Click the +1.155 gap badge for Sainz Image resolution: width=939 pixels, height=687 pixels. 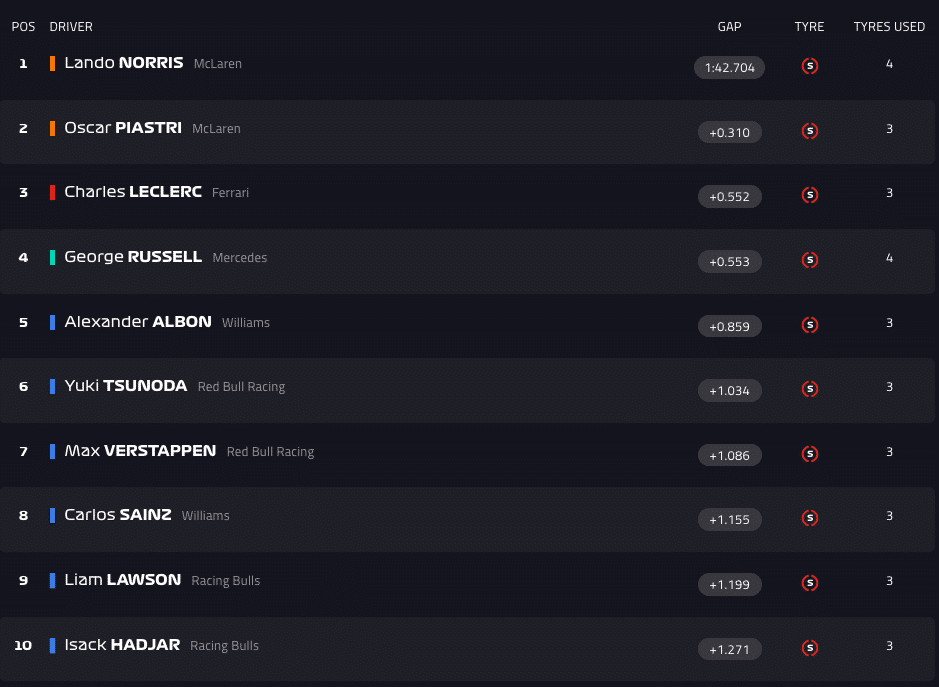(x=729, y=520)
